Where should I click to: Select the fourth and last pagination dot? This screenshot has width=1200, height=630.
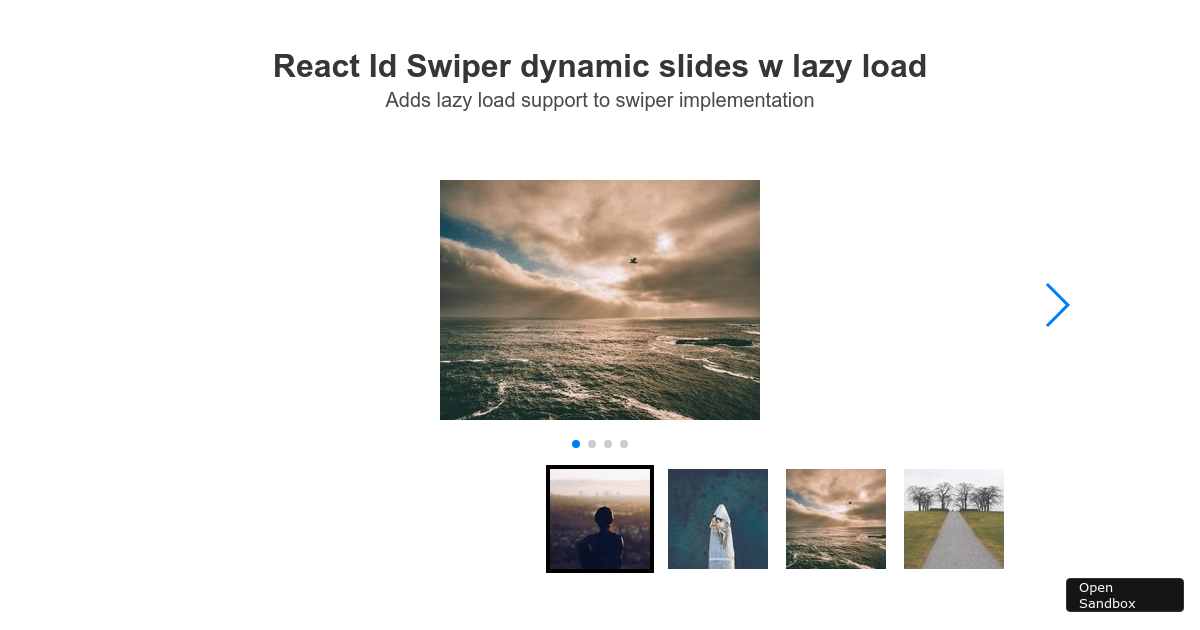click(x=624, y=444)
